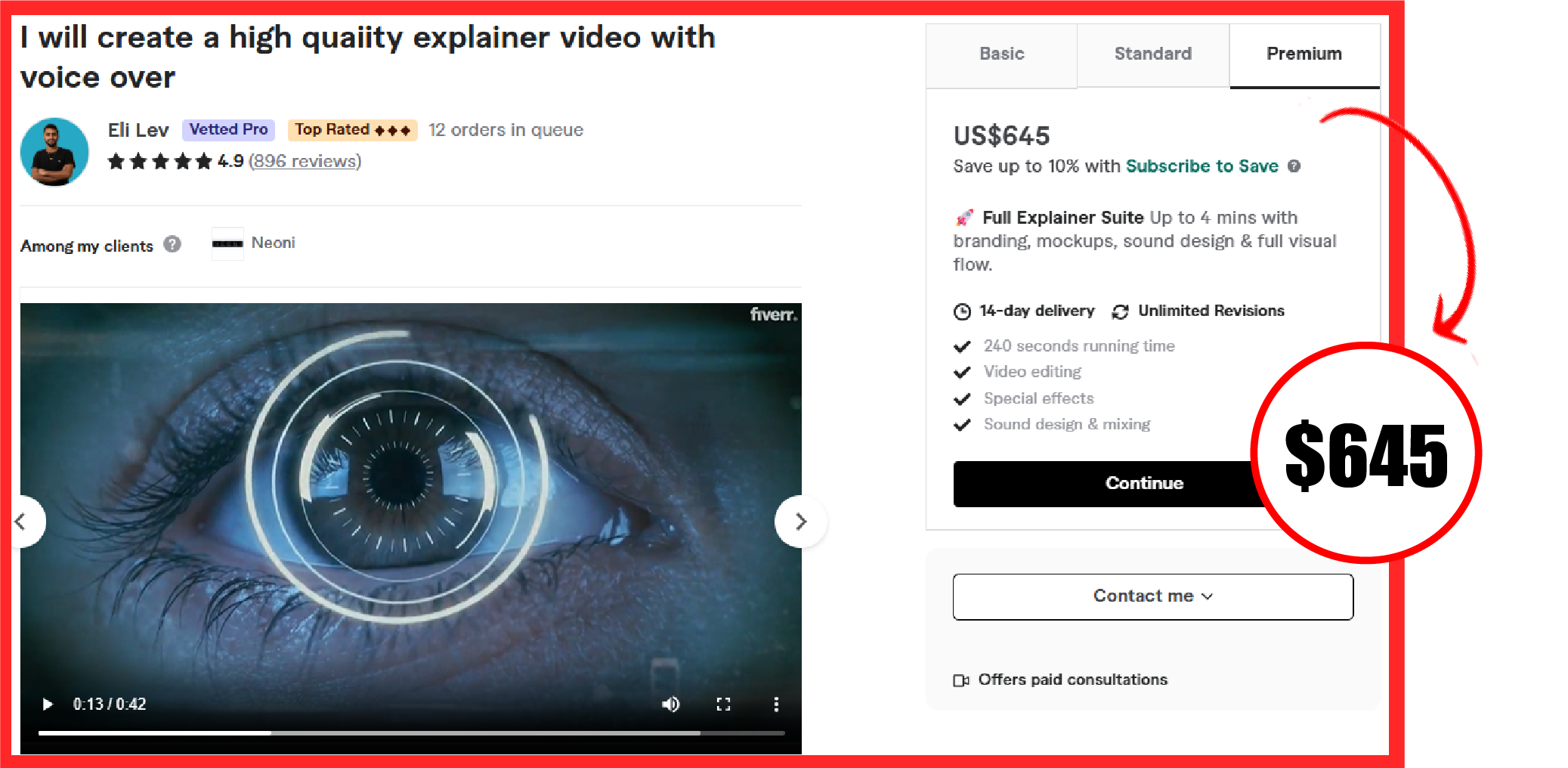
Task: Open the video's three-dot options menu
Action: point(776,705)
